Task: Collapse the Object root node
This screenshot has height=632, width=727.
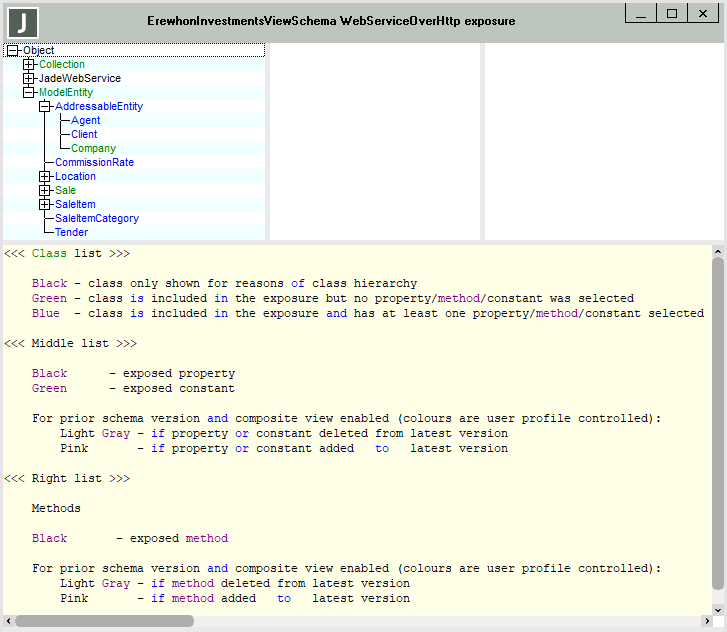Action: (x=13, y=51)
